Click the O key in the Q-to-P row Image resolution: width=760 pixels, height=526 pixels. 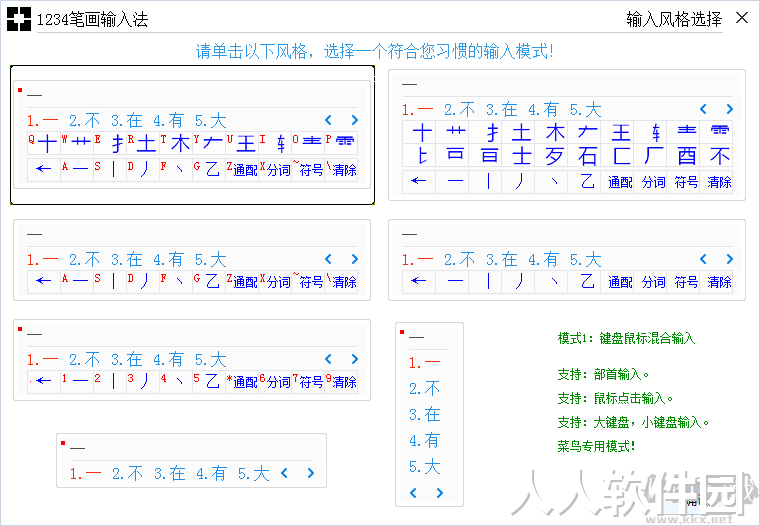click(x=307, y=143)
